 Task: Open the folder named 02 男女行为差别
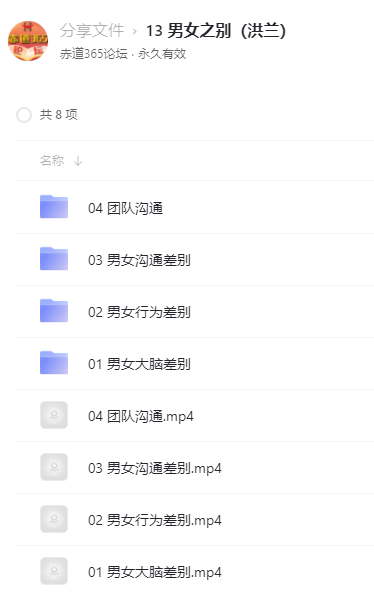coord(139,312)
